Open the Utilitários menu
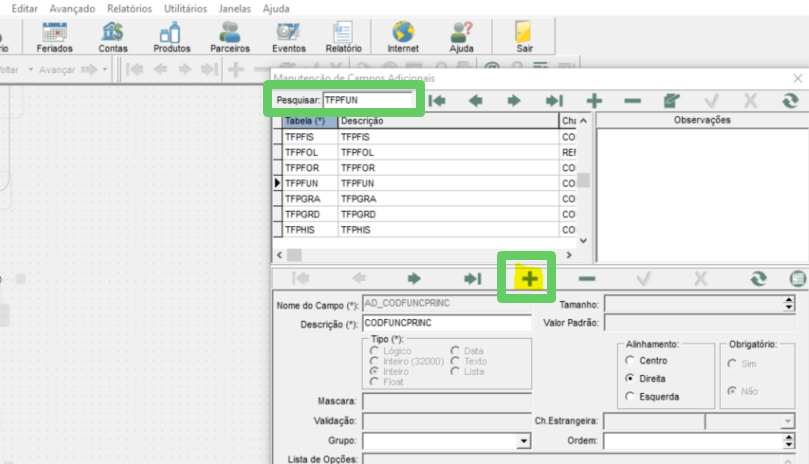809x464 pixels. coord(185,9)
